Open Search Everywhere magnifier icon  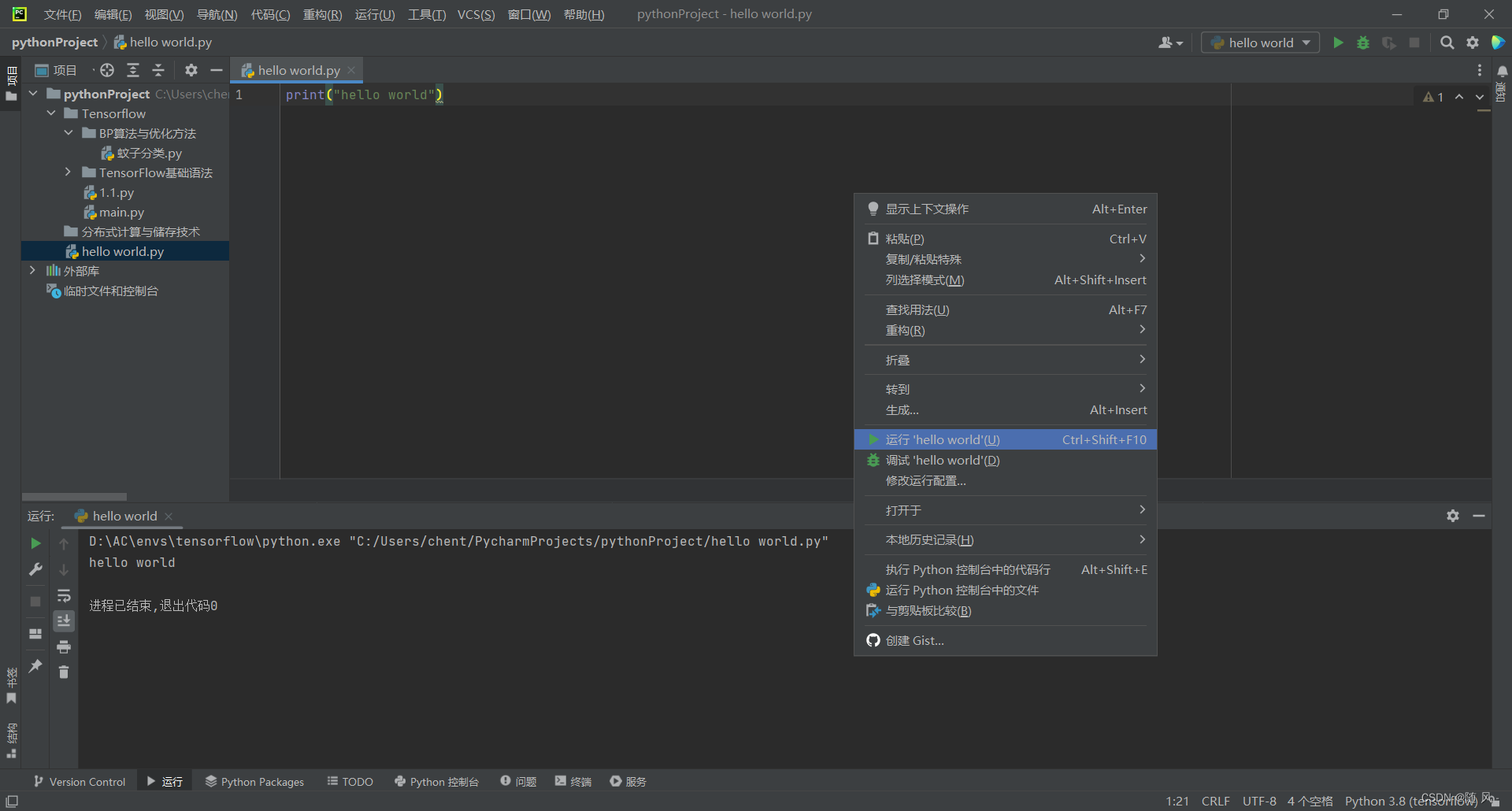click(x=1447, y=43)
